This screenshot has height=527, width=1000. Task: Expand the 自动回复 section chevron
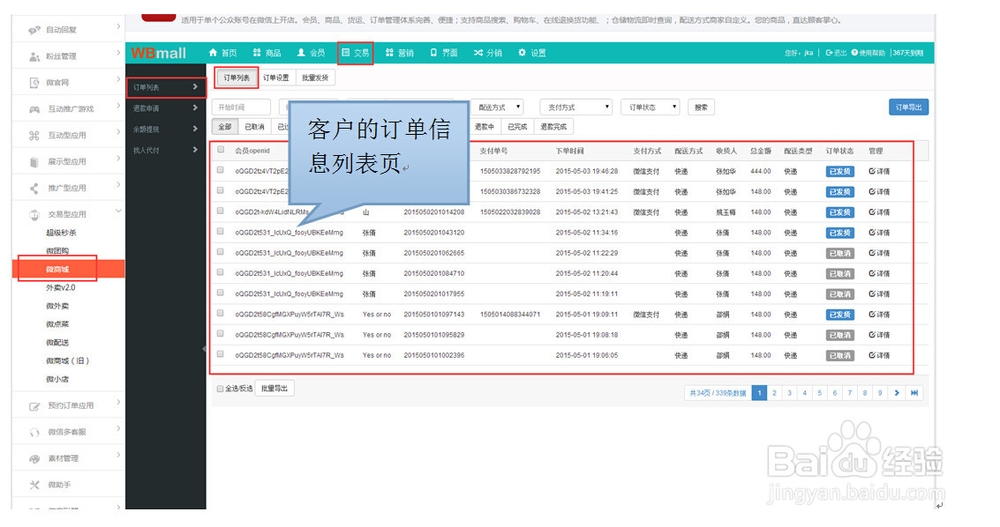tap(119, 27)
